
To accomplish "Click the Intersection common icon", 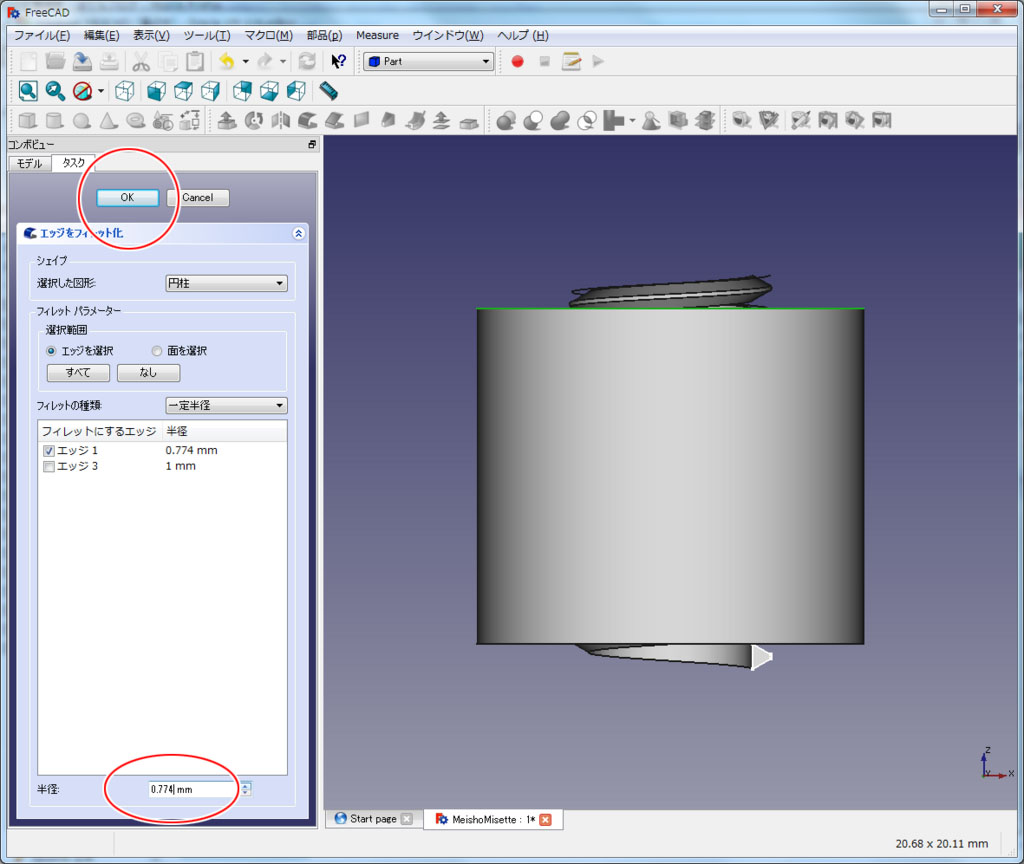I will pyautogui.click(x=586, y=120).
